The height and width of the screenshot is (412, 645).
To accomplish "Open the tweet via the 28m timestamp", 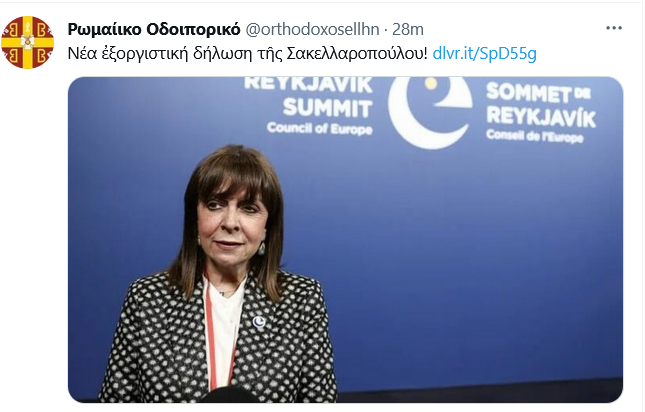I will (408, 29).
